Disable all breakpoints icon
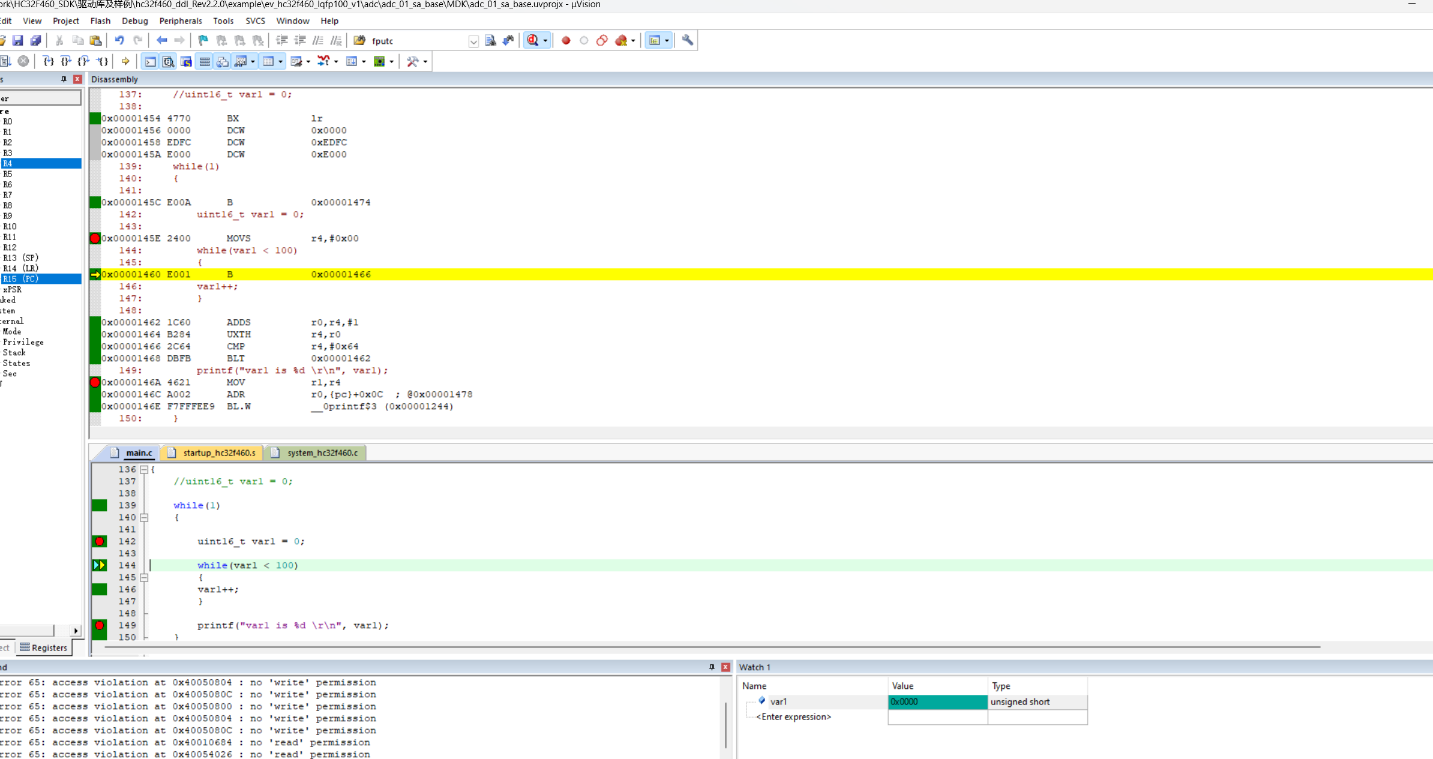1433x759 pixels. (x=602, y=41)
